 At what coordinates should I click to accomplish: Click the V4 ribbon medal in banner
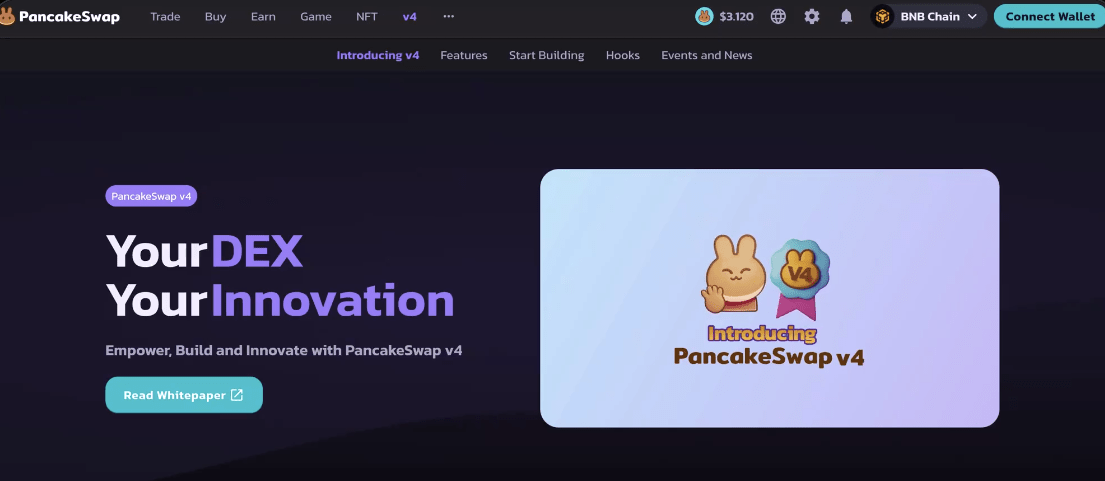pos(799,280)
